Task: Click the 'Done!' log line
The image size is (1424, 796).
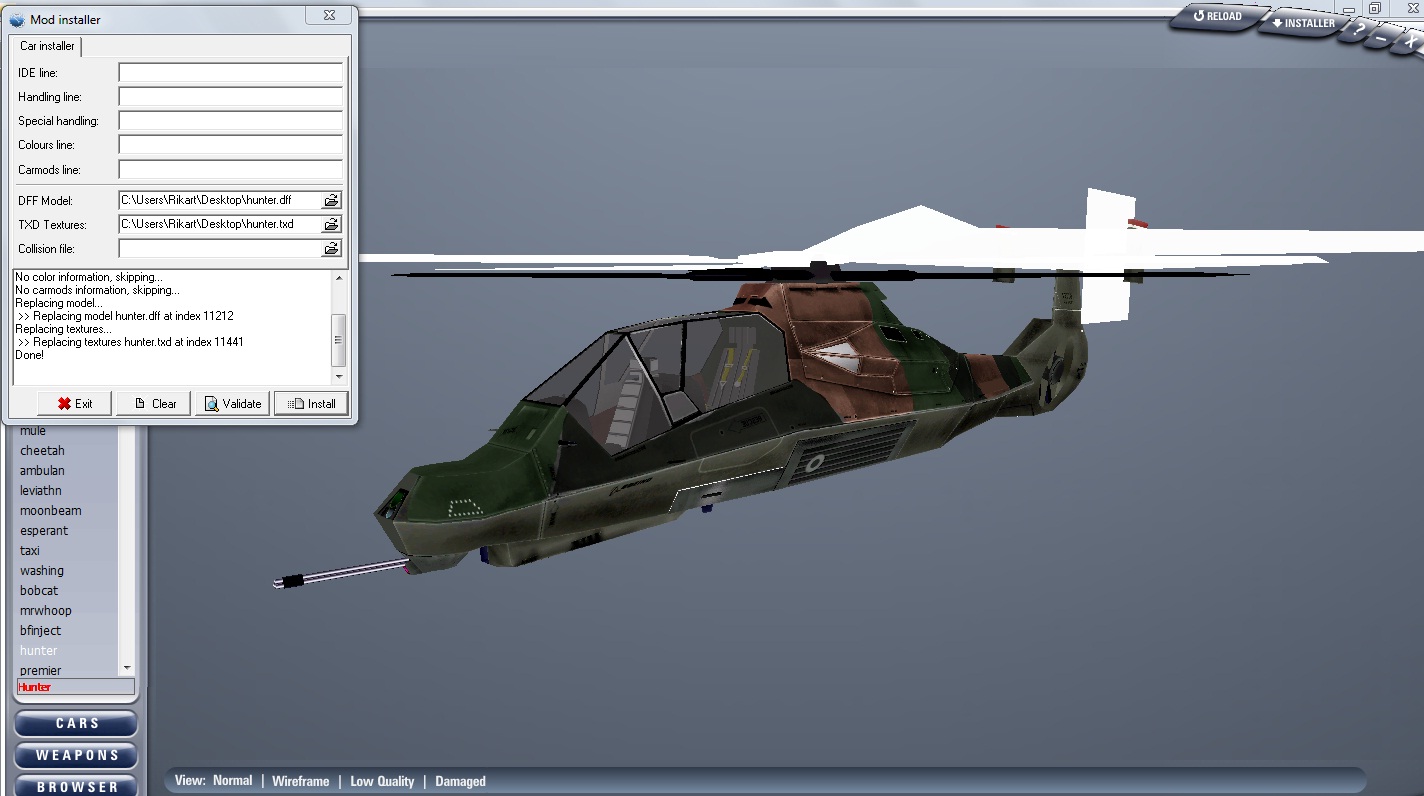Action: [x=30, y=355]
